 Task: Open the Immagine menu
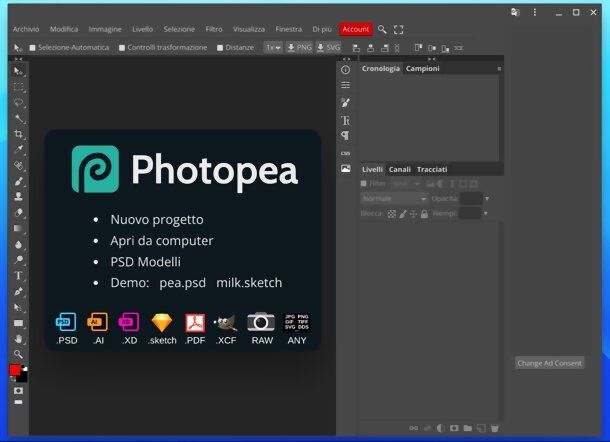105,29
